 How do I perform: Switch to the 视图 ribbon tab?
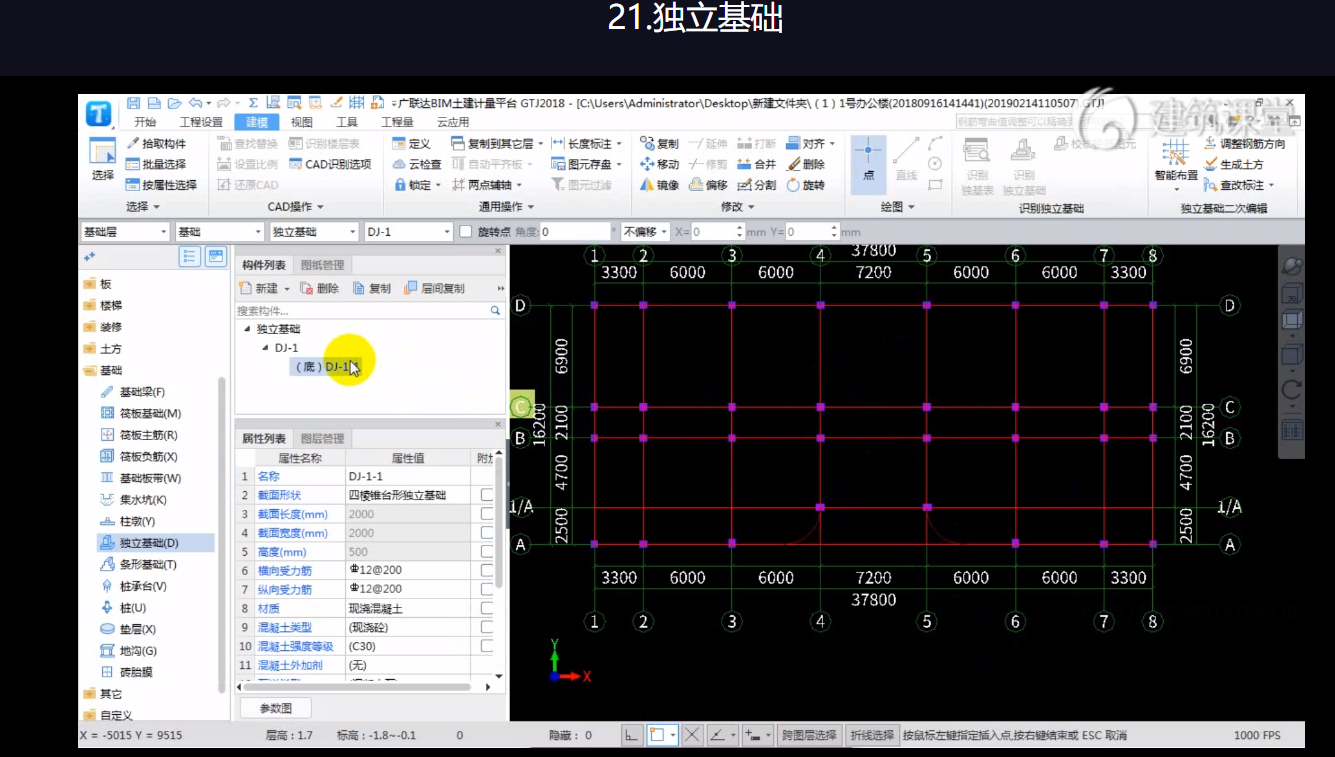click(x=301, y=122)
